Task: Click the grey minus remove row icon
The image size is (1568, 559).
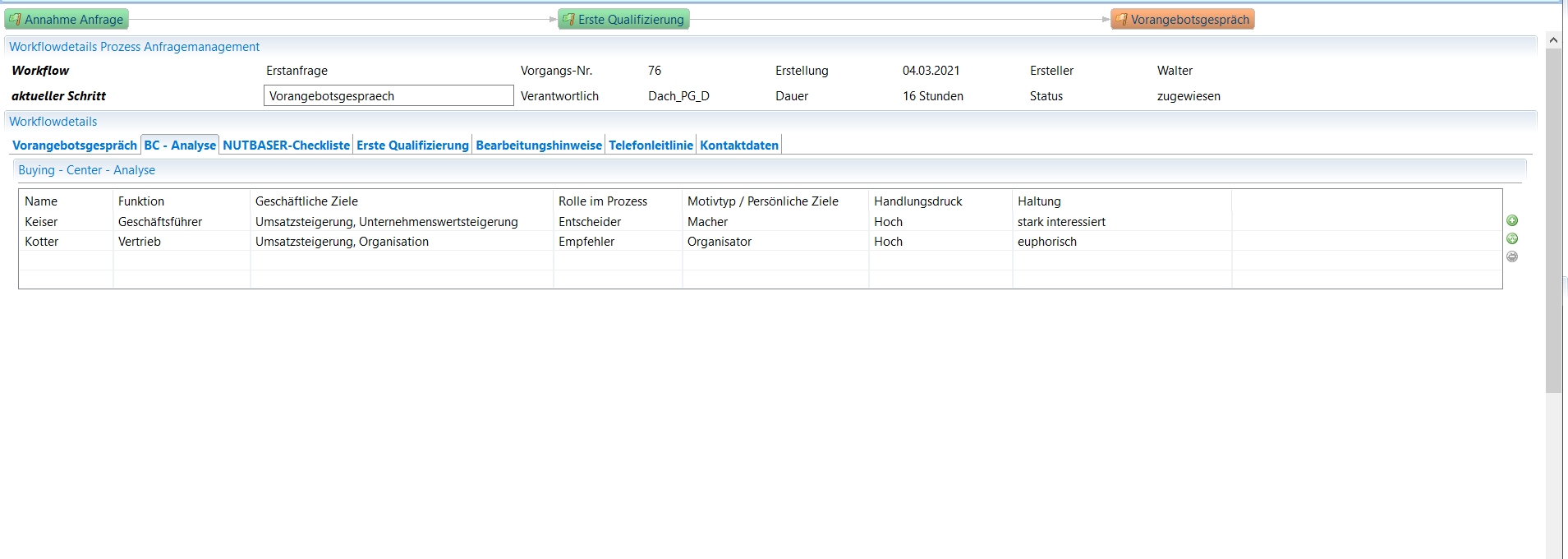Action: tap(1512, 256)
